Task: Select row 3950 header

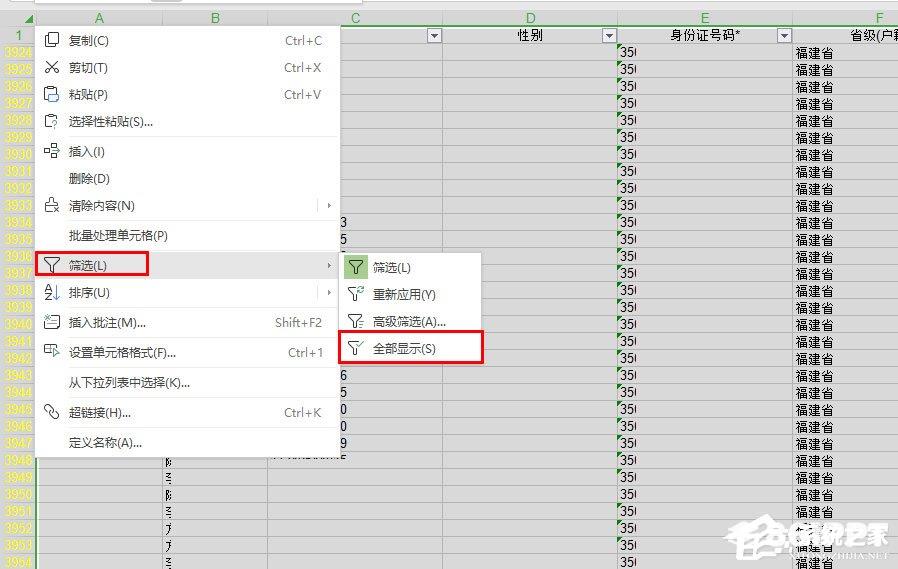Action: click(18, 494)
